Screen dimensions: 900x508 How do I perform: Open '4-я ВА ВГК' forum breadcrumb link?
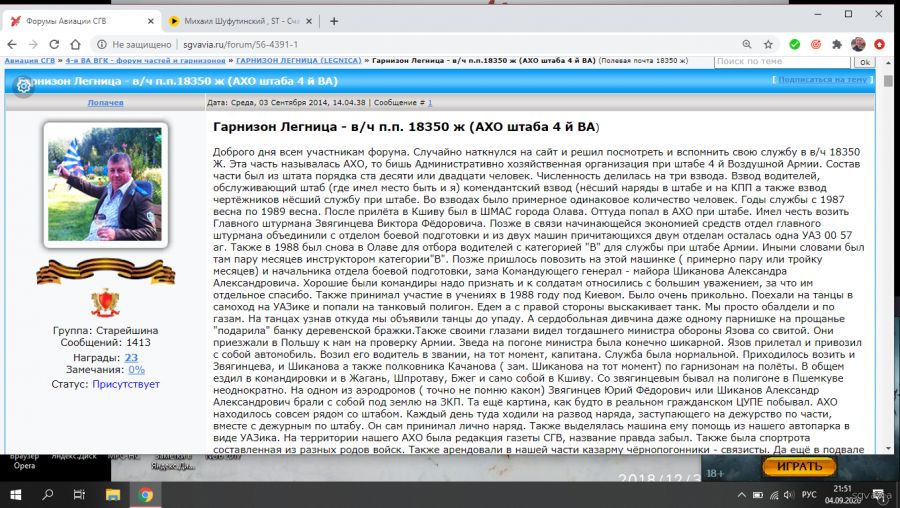145,60
